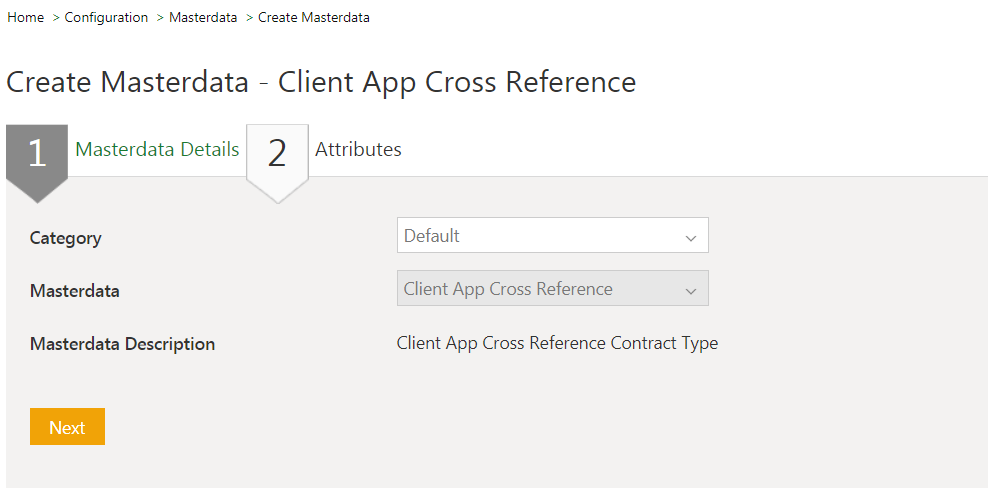Click the Home breadcrumb link
Image resolution: width=988 pixels, height=502 pixels.
coord(25,18)
